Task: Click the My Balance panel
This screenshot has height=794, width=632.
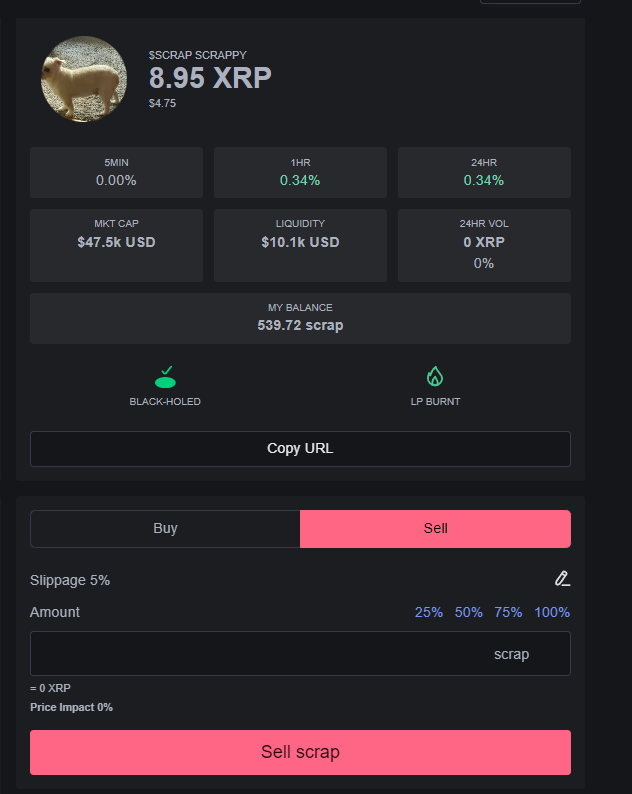Action: coord(300,318)
